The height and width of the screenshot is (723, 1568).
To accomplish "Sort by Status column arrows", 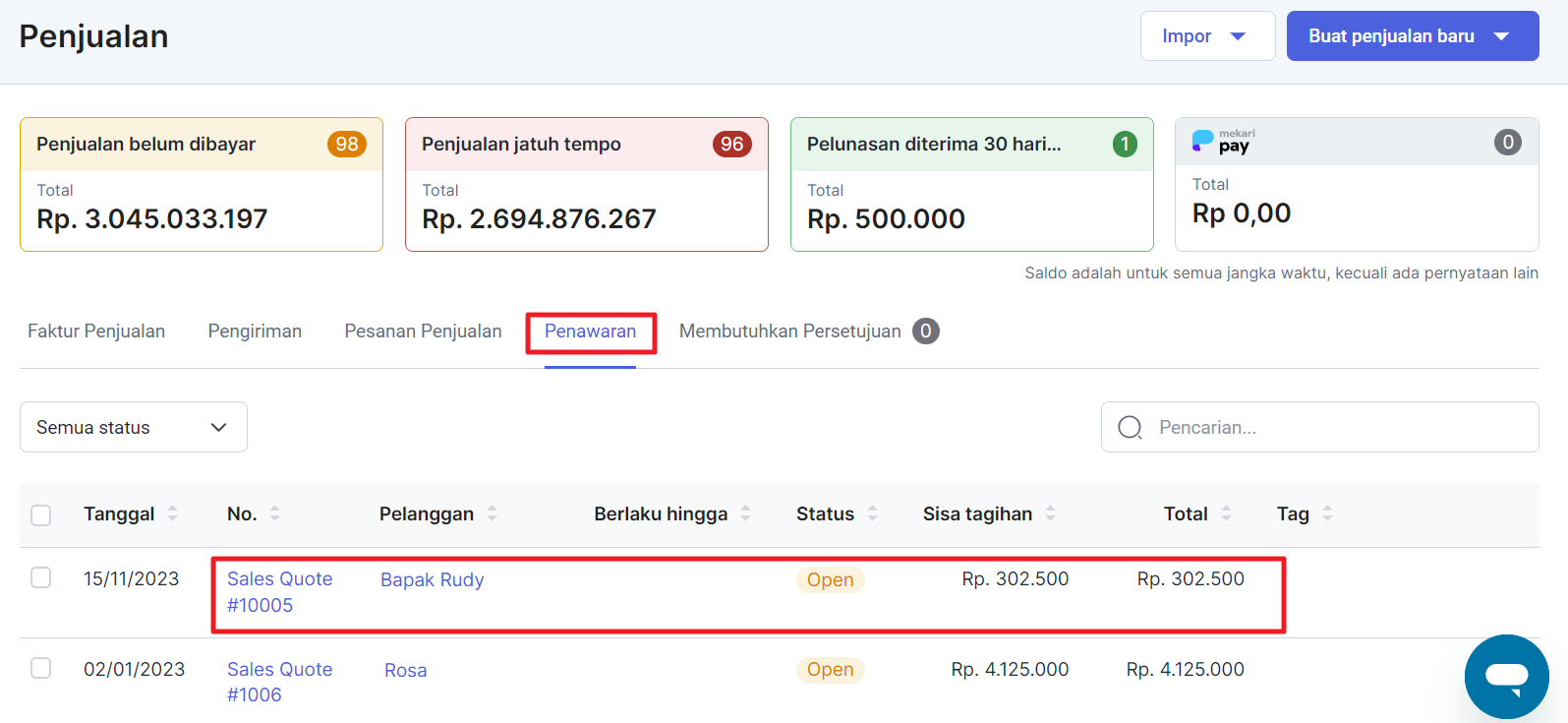I will [872, 513].
